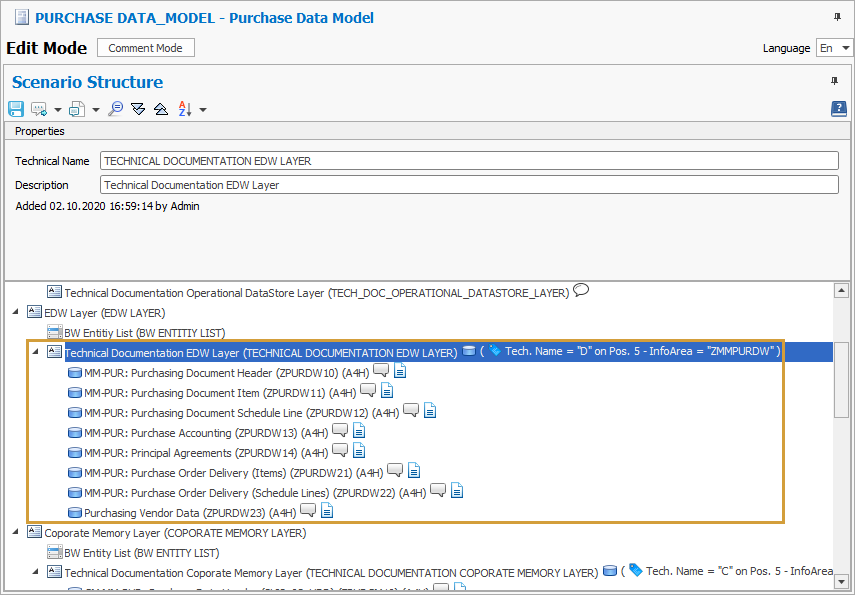Open the search scenario tool

pos(117,109)
